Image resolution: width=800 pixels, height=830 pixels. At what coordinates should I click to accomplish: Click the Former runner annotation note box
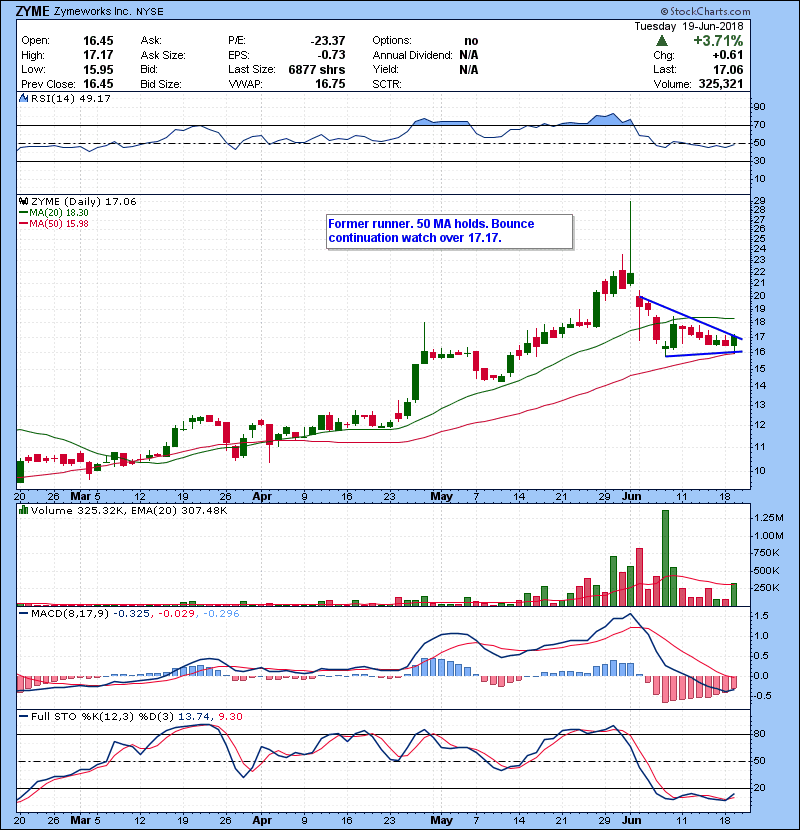(450, 231)
